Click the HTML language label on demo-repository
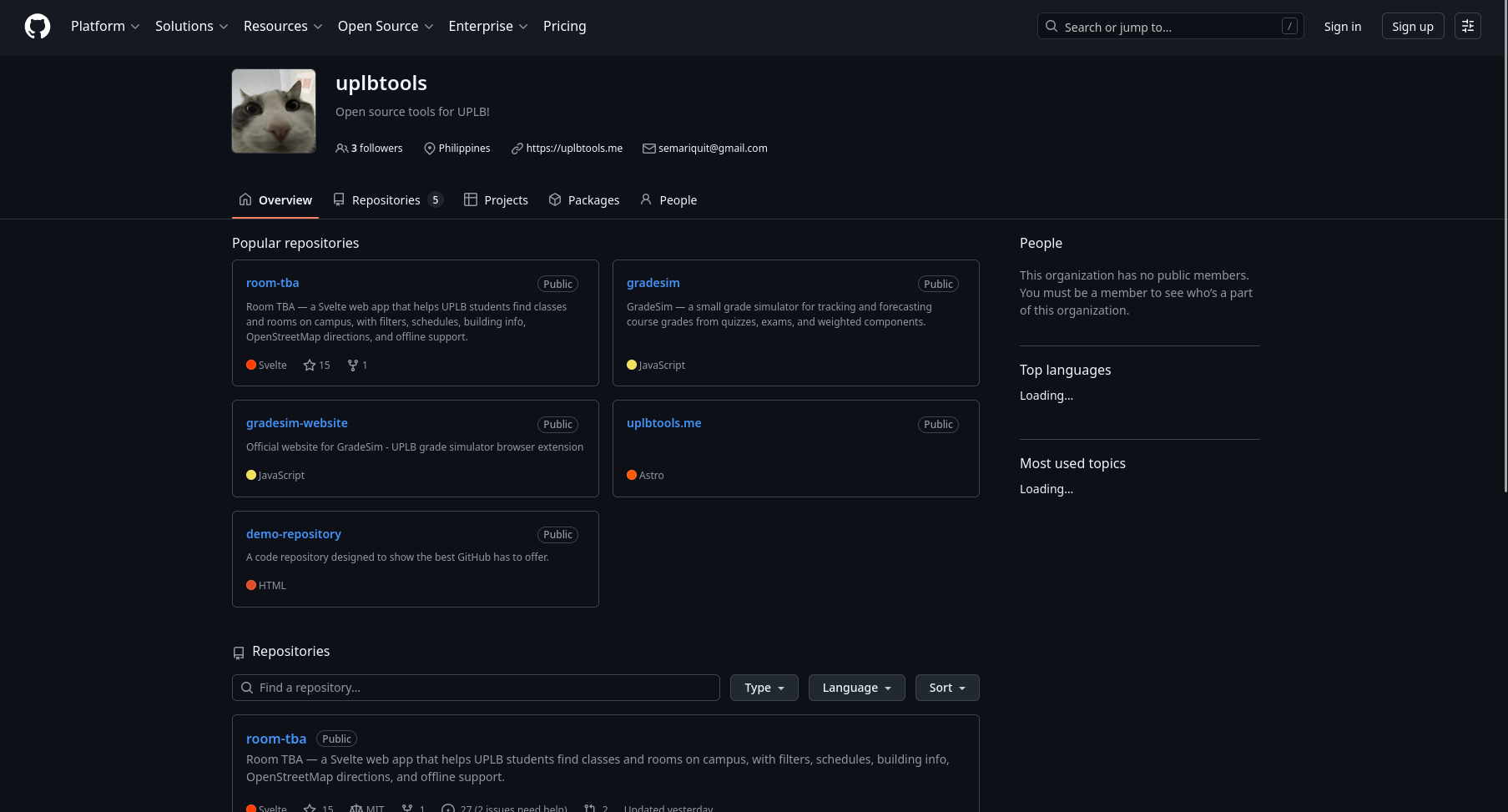Image resolution: width=1508 pixels, height=812 pixels. [272, 586]
